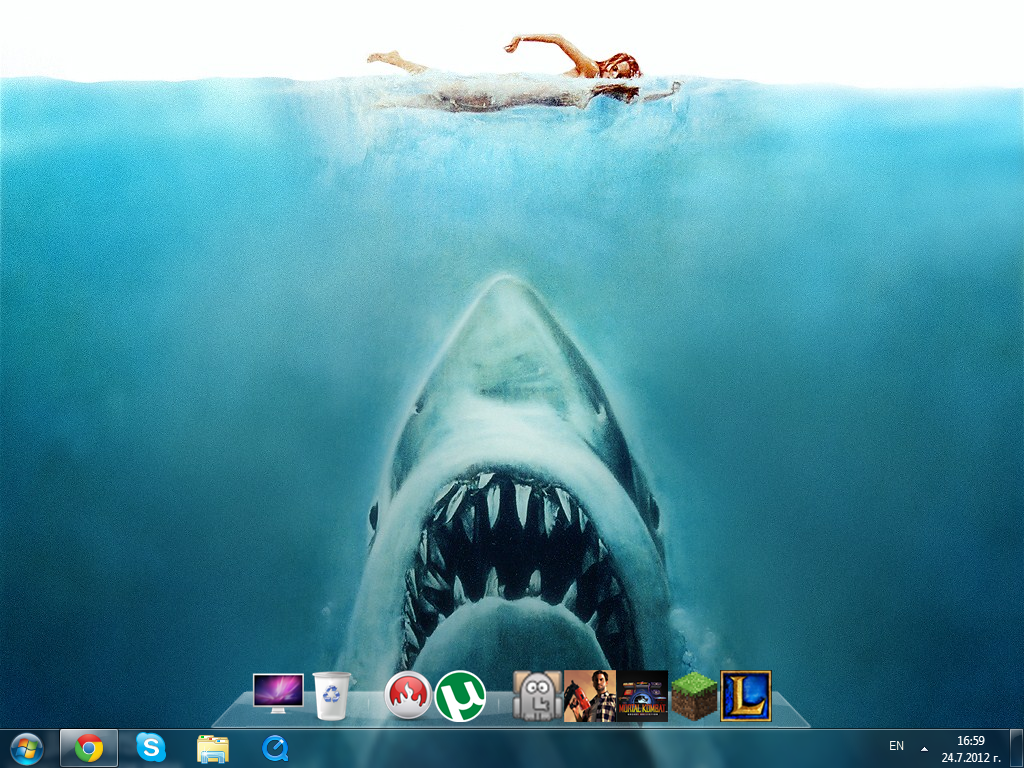
Task: Launch League of Legends from dock
Action: point(746,696)
